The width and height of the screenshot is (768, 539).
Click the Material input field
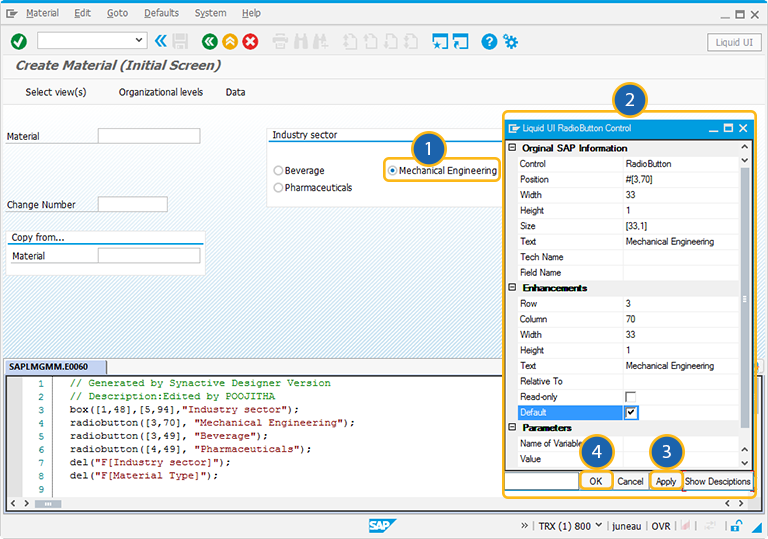(x=149, y=136)
